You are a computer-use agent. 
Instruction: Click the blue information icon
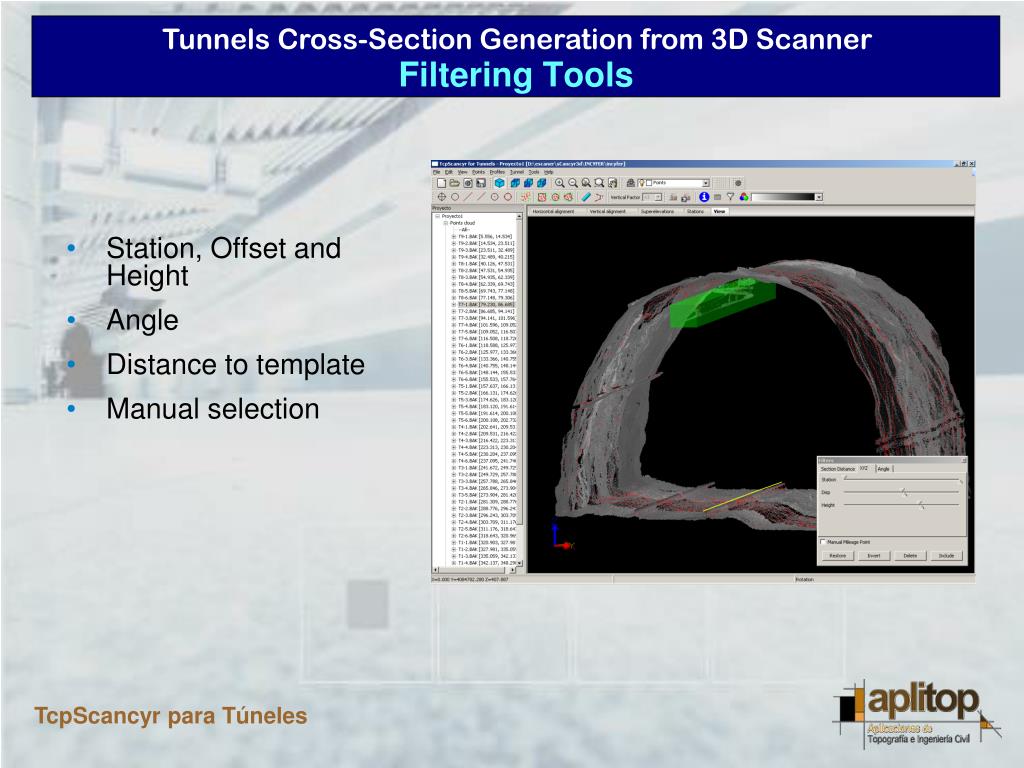[704, 197]
